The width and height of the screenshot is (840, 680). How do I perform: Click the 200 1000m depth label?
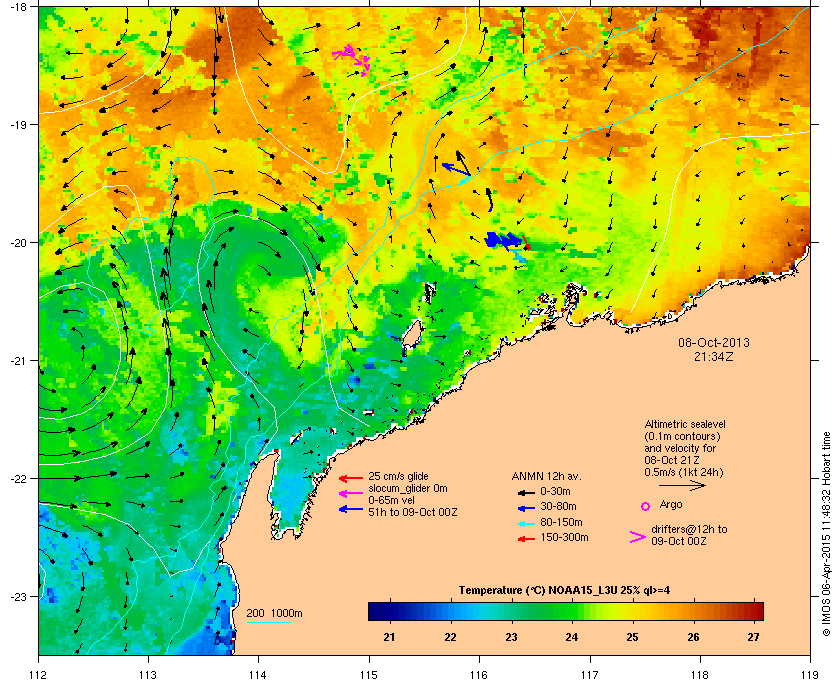point(274,613)
